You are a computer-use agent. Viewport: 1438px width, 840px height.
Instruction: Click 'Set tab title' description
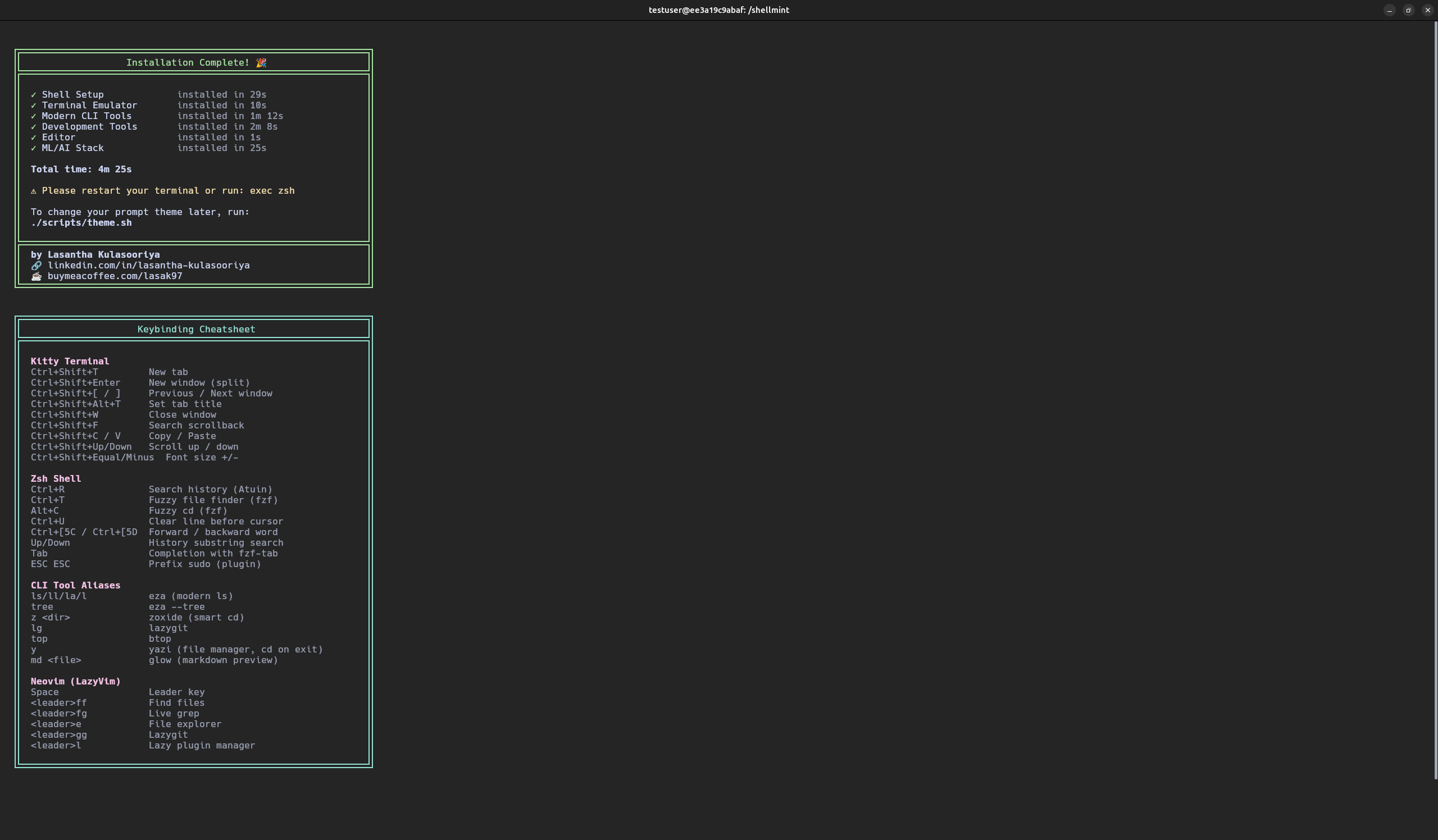tap(185, 404)
